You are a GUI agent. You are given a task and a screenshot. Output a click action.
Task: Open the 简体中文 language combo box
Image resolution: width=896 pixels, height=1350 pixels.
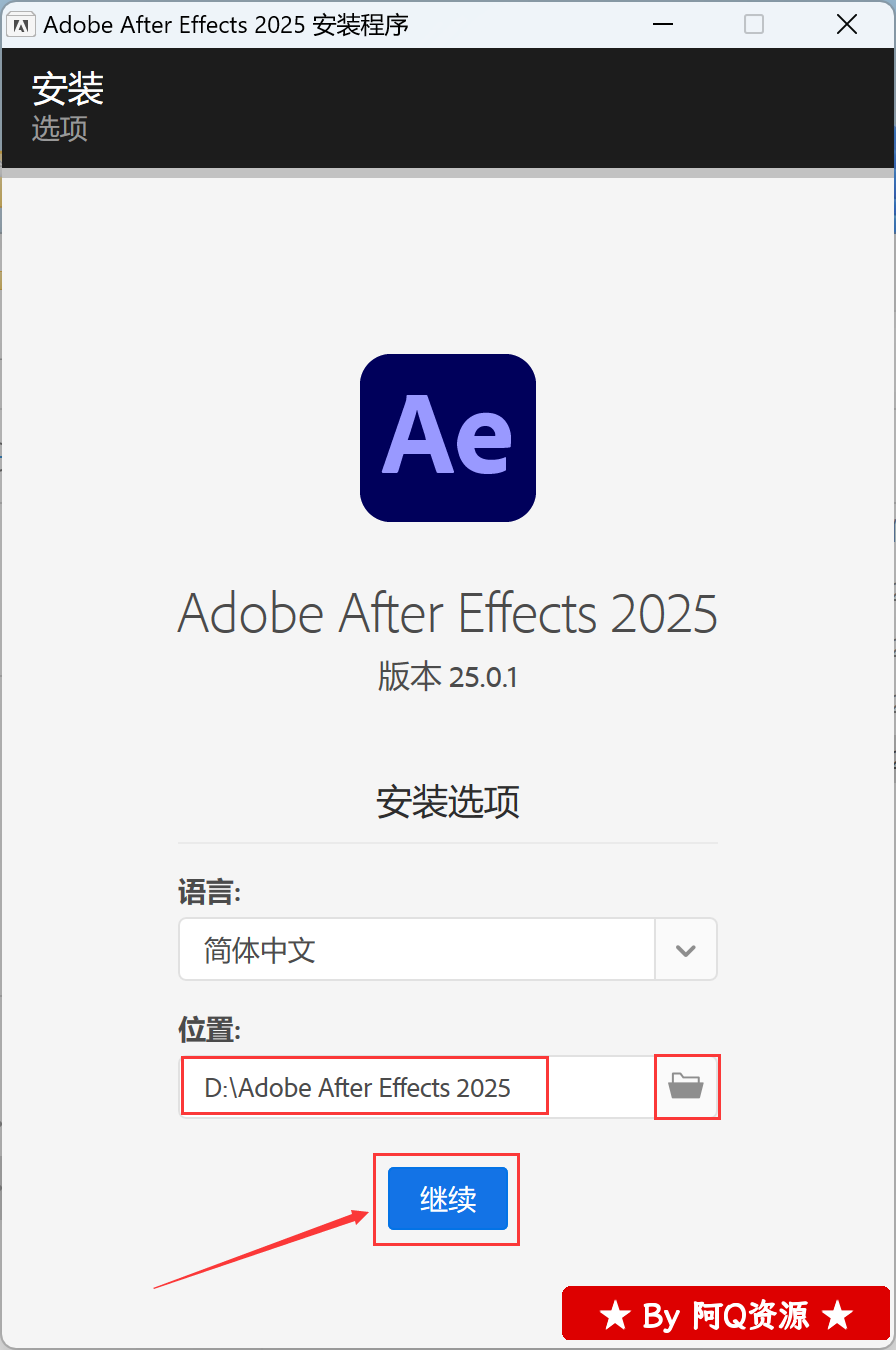pyautogui.click(x=448, y=950)
